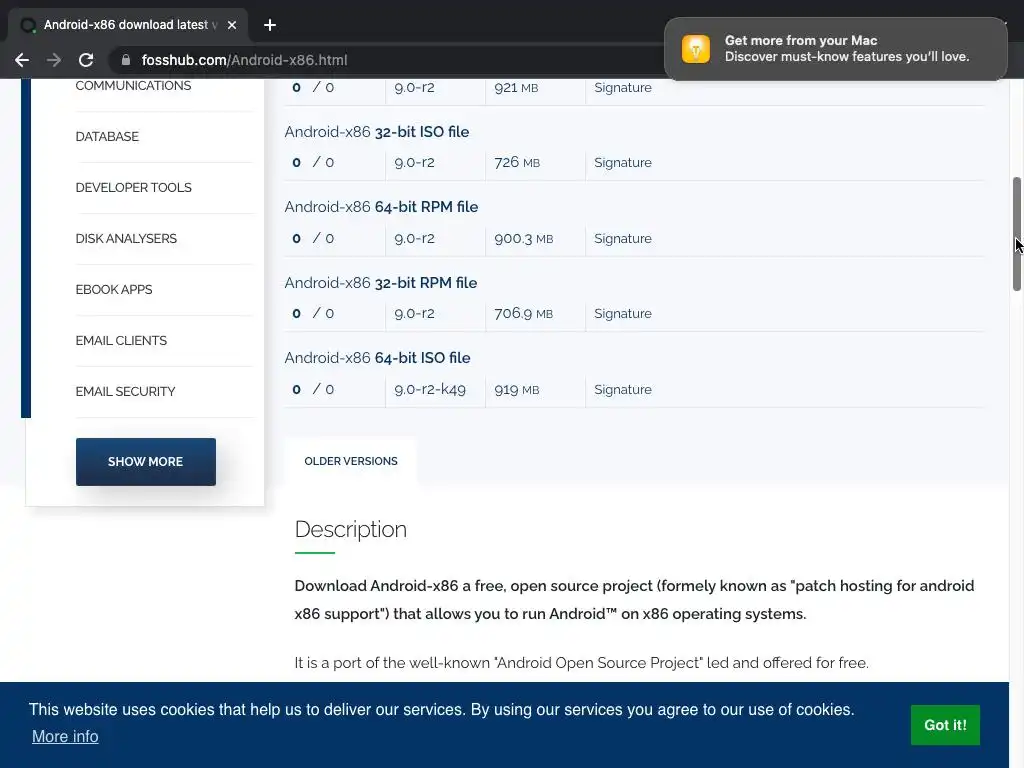Select the Android-x86 download browser tab
The image size is (1024, 768).
tap(128, 25)
